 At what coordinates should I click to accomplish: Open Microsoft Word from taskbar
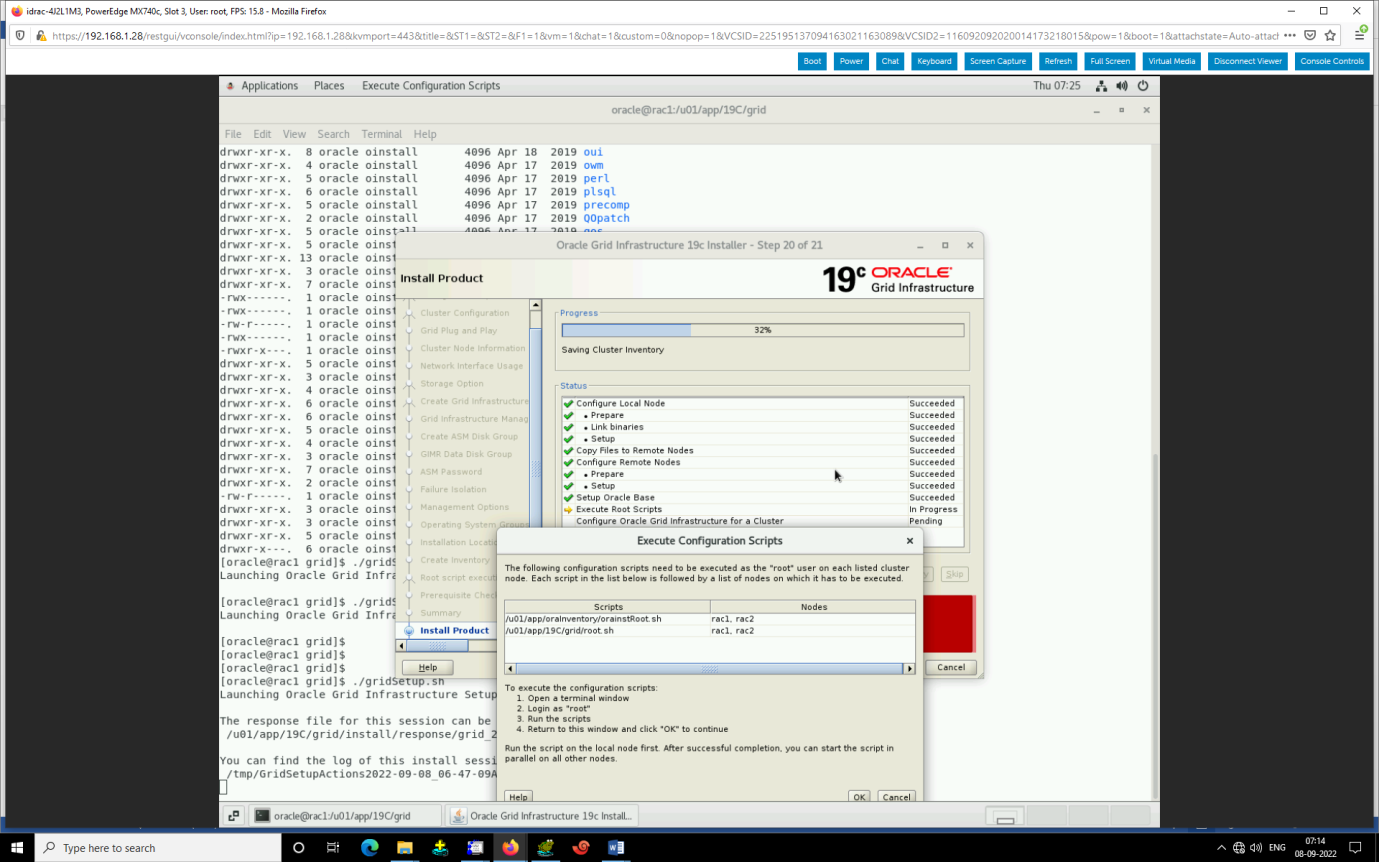tap(616, 848)
